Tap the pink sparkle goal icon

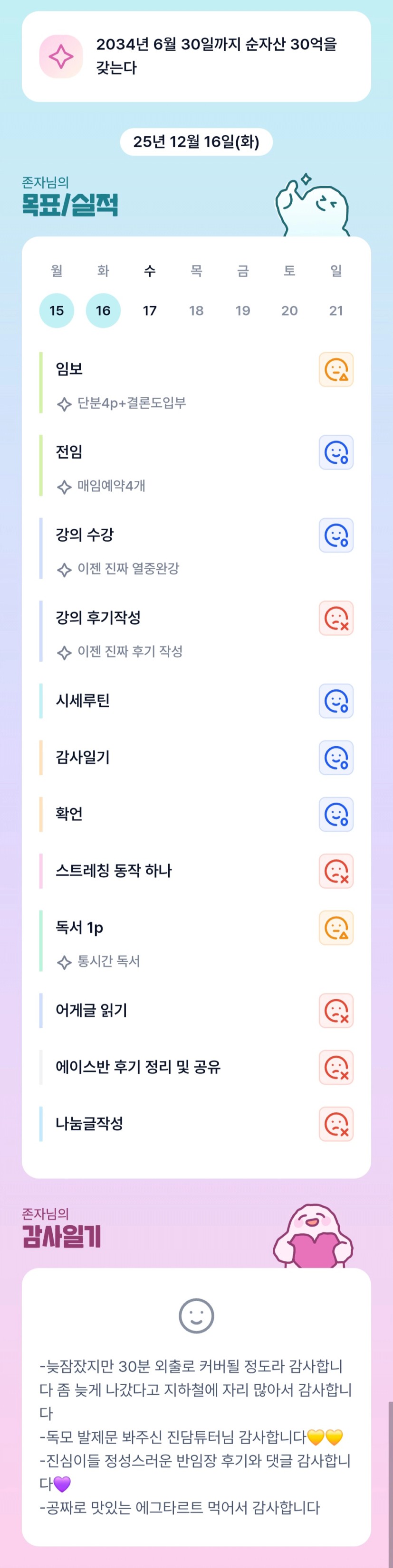tap(61, 56)
